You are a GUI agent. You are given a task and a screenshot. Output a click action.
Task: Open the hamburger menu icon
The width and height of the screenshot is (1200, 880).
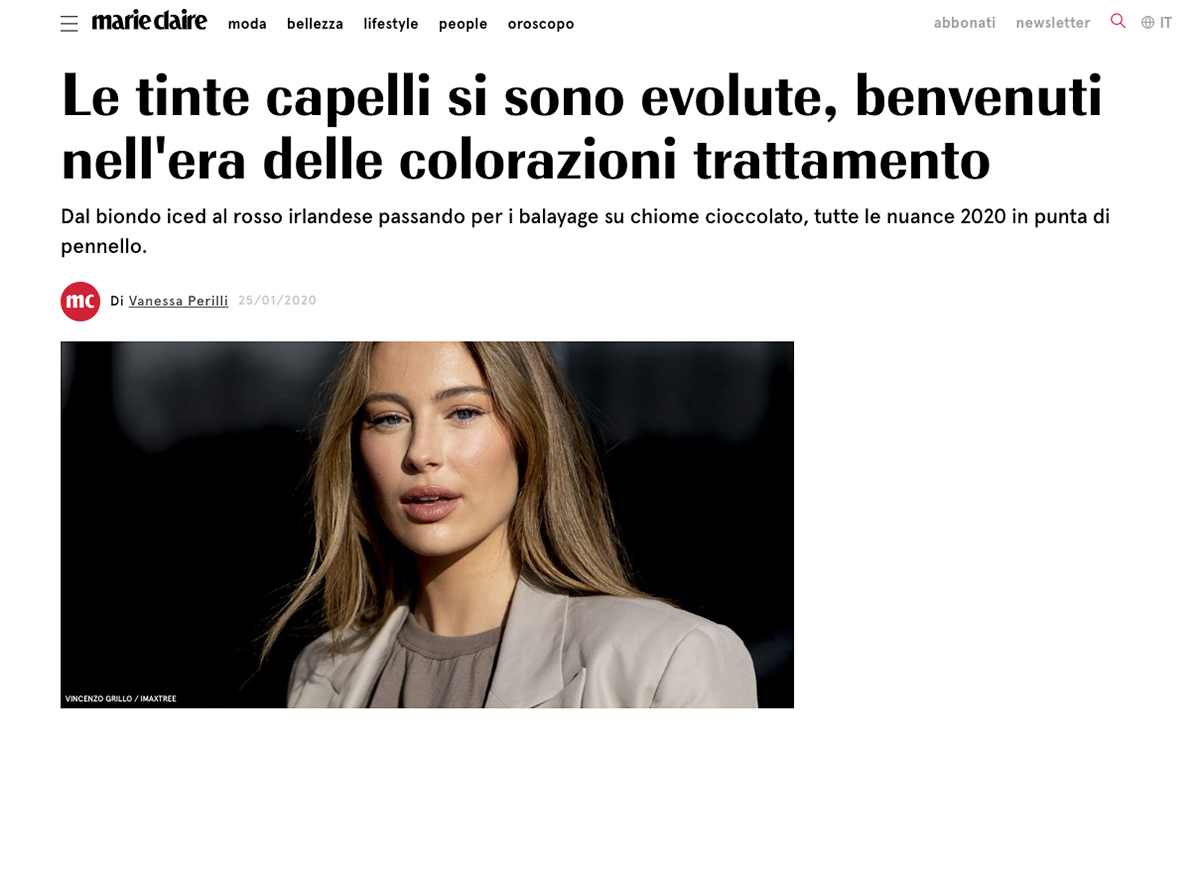[69, 24]
